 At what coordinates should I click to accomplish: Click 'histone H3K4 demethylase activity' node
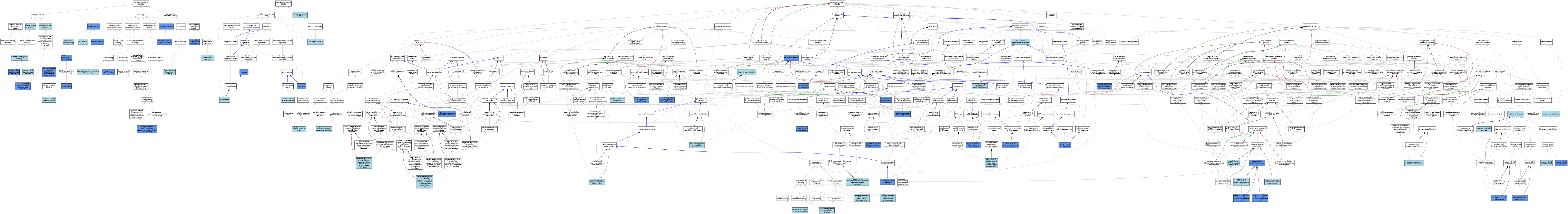[x=14, y=72]
